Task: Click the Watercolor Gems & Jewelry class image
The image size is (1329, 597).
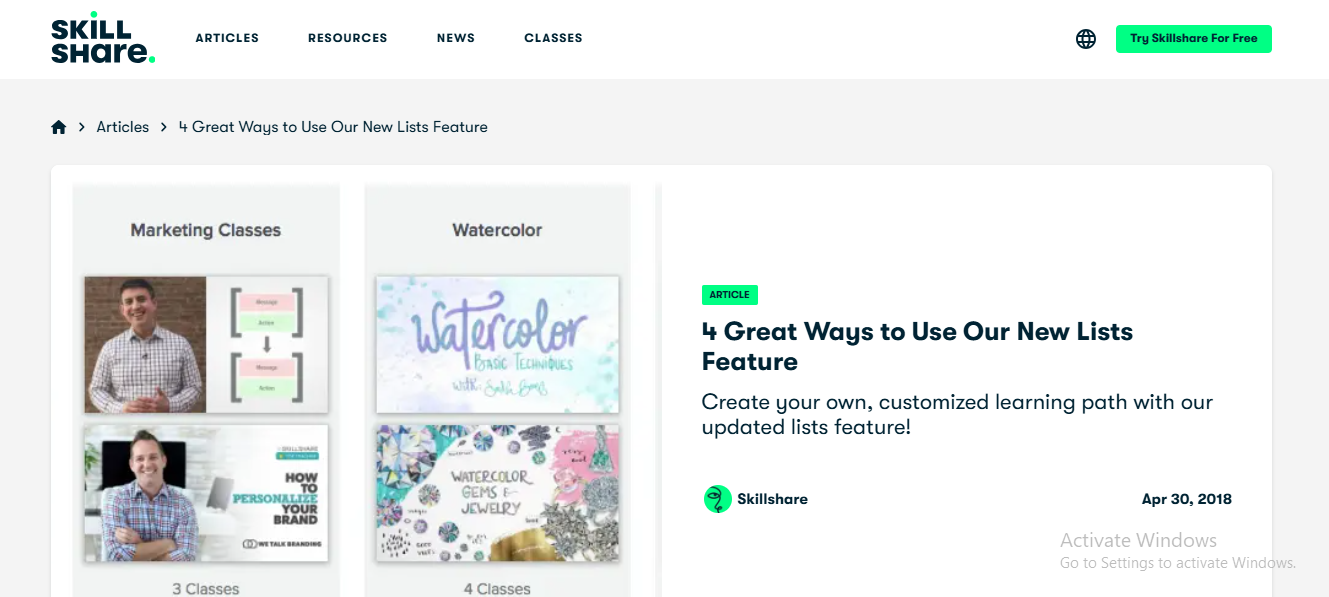Action: coord(497,492)
